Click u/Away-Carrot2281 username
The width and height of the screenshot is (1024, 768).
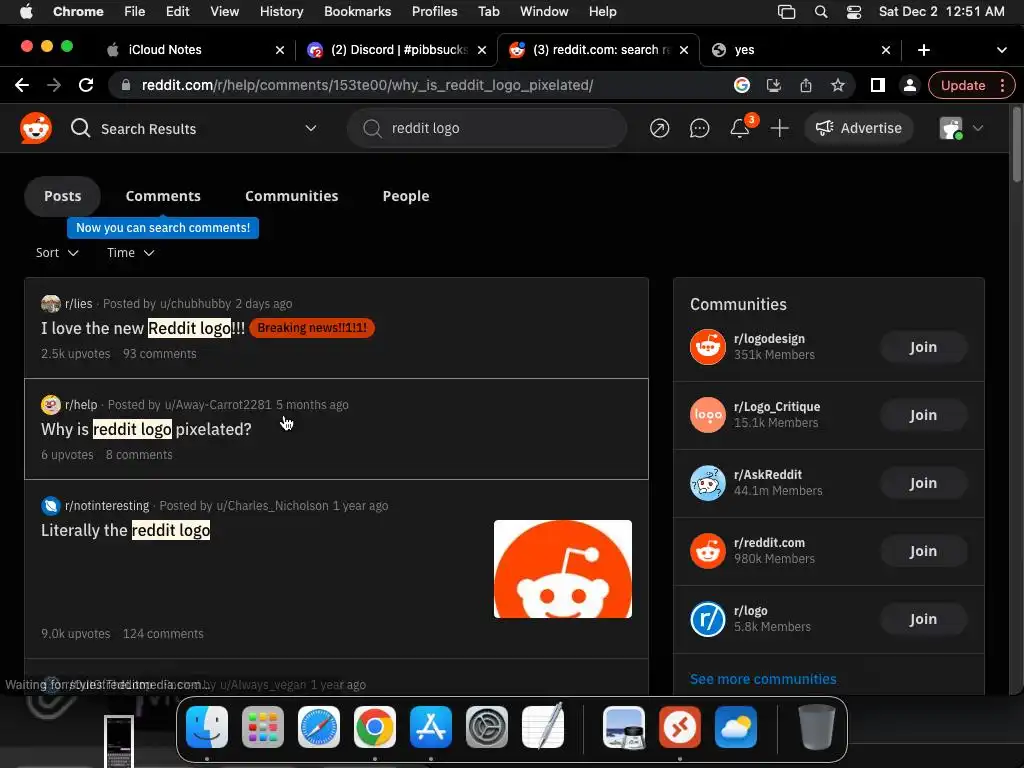pos(217,405)
